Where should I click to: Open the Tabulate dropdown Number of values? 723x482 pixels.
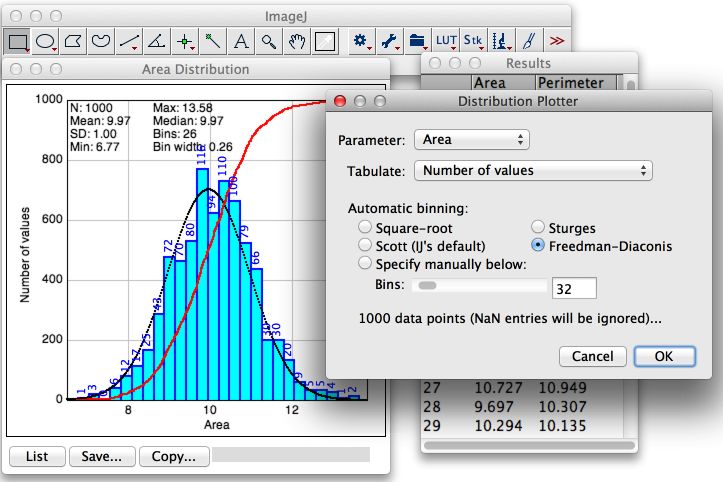pyautogui.click(x=533, y=171)
